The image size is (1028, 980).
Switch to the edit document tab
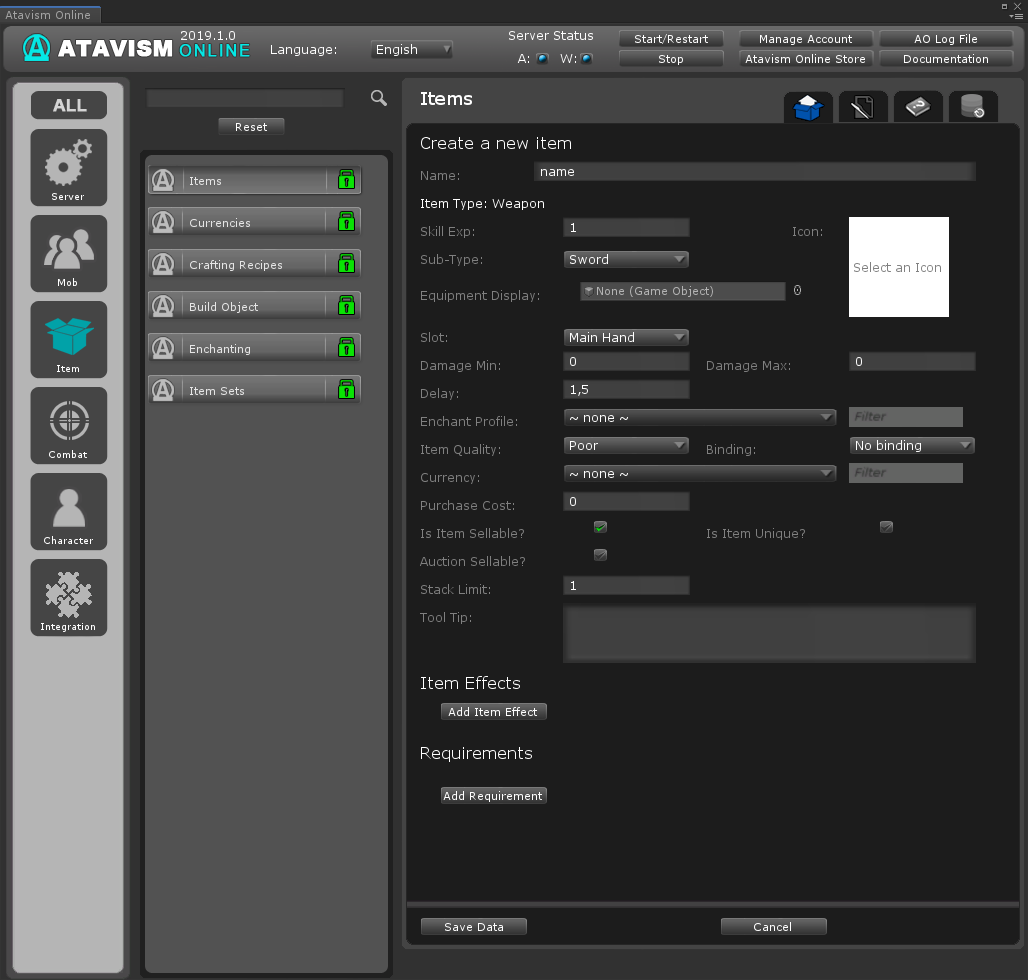coord(863,107)
